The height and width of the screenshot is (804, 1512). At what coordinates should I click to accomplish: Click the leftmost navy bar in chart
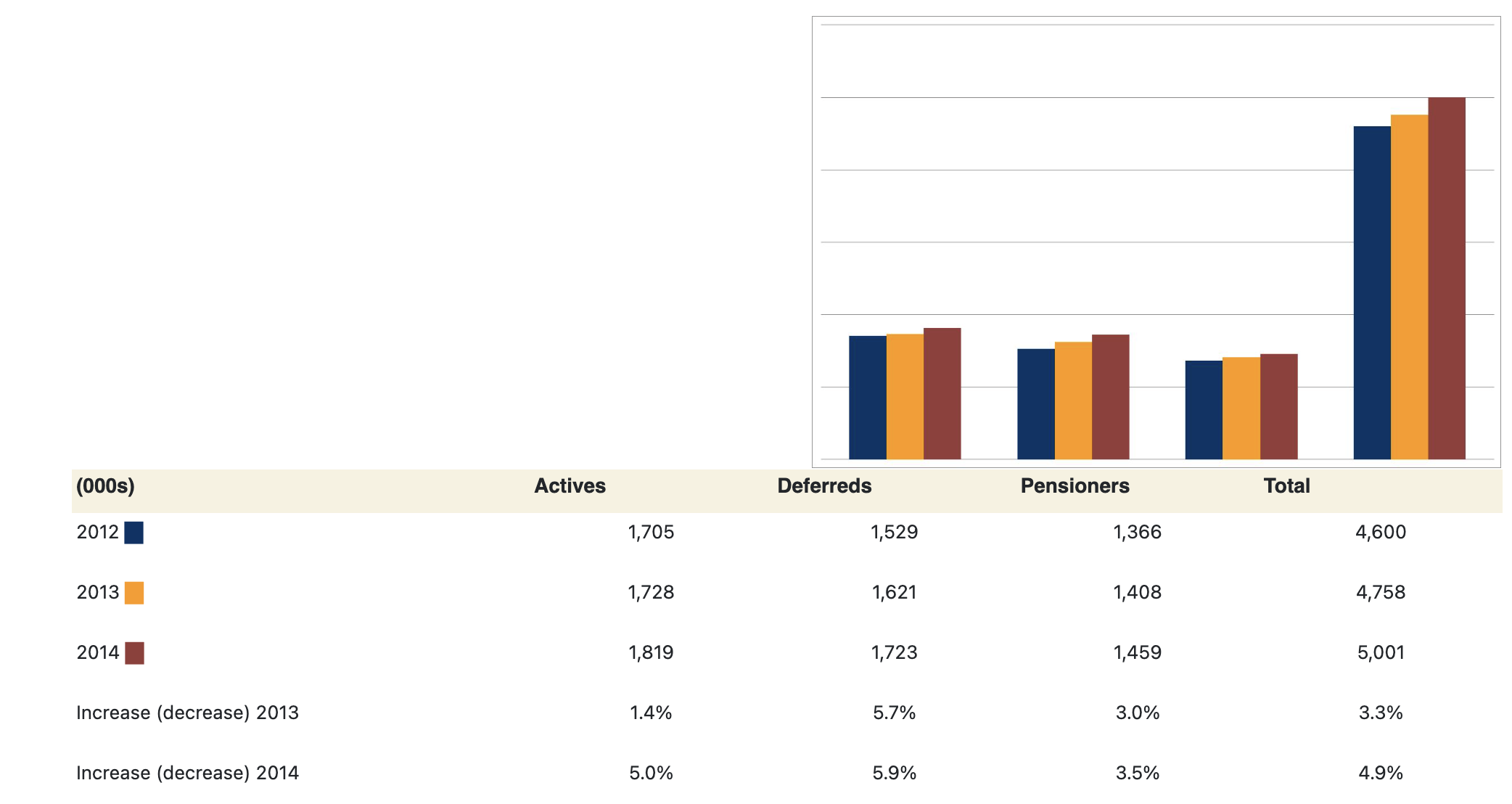point(868,398)
